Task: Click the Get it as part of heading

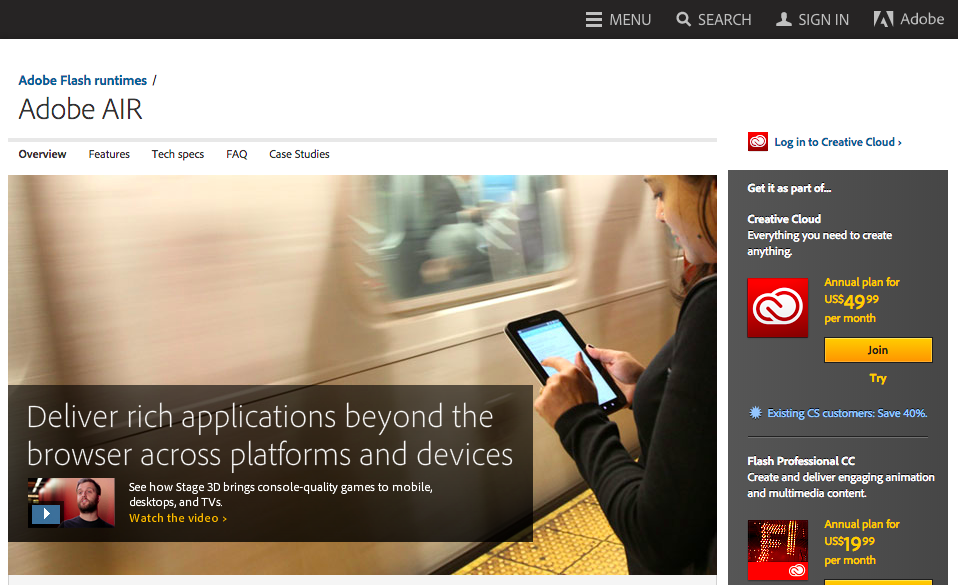Action: pos(789,188)
